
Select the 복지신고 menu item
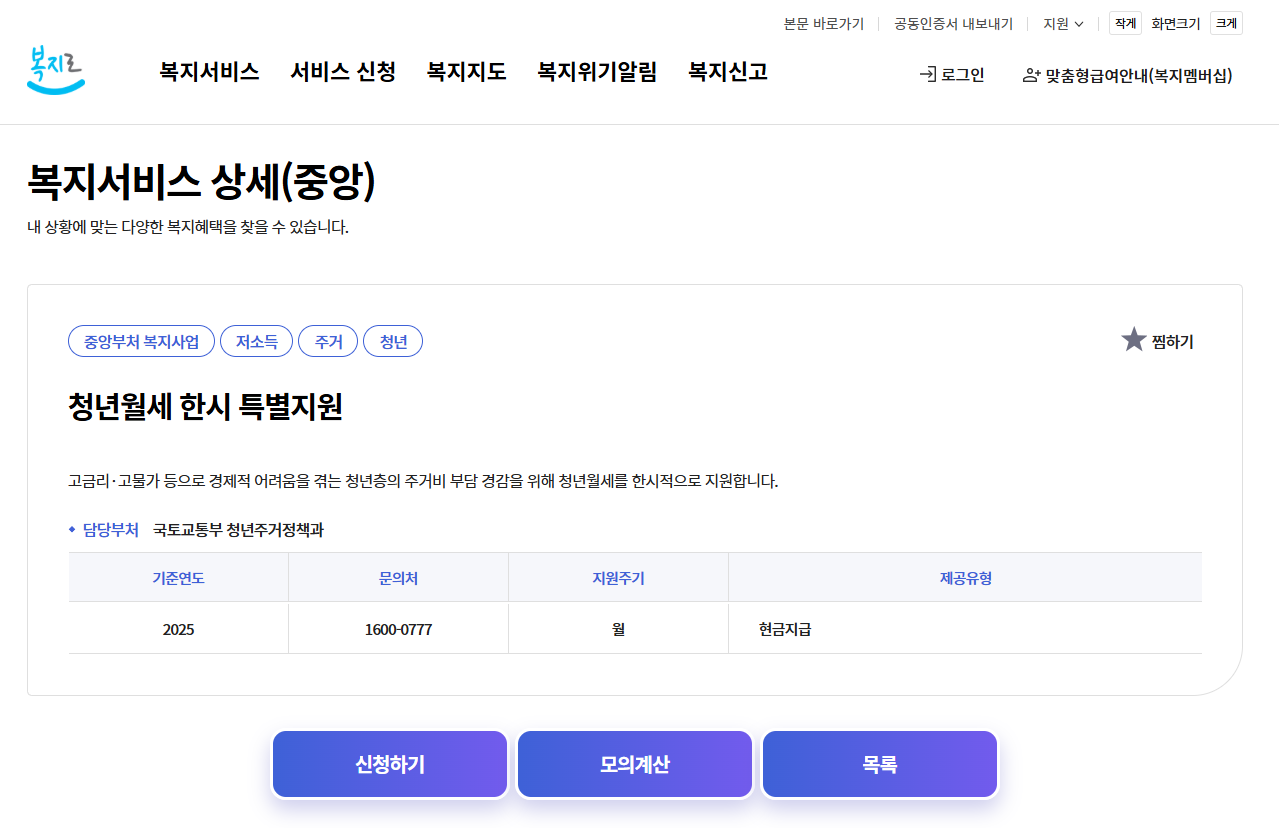(726, 72)
